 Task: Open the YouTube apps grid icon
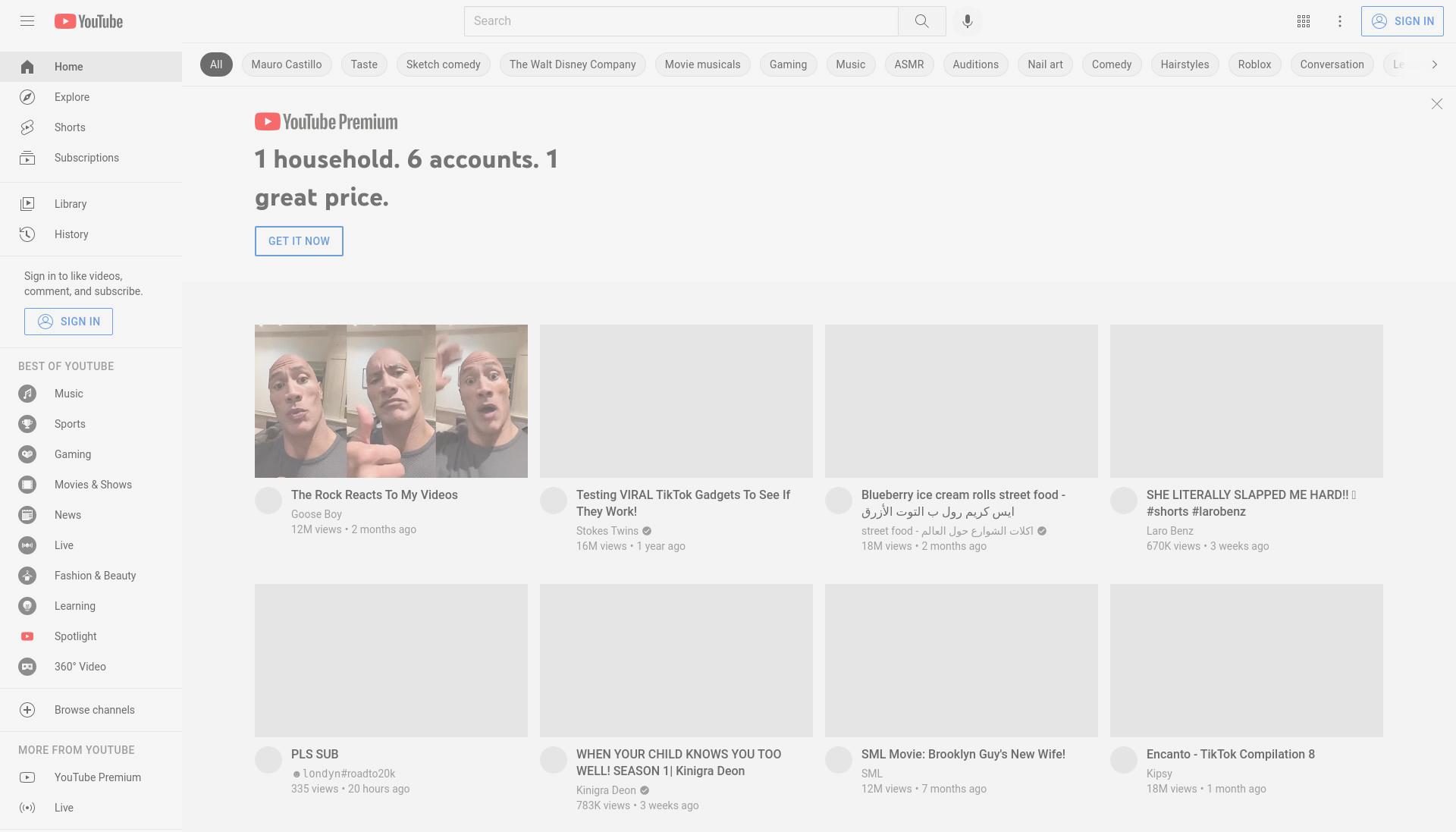pos(1304,21)
